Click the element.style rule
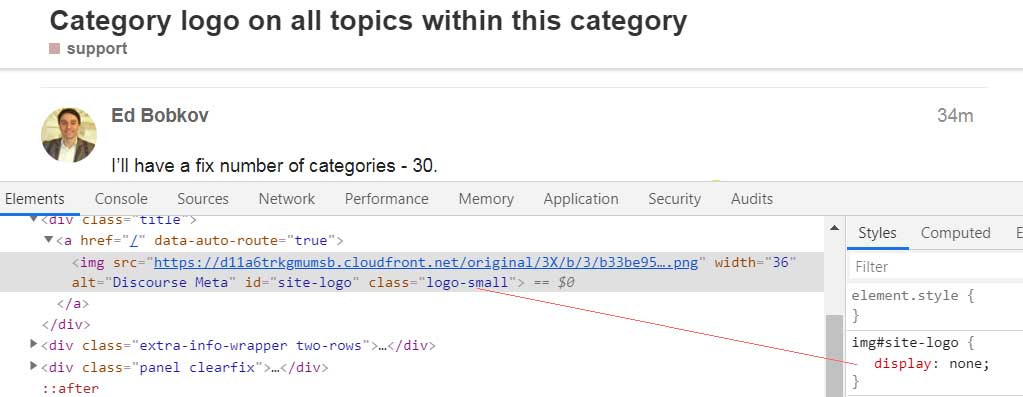1023x397 pixels. 905,295
